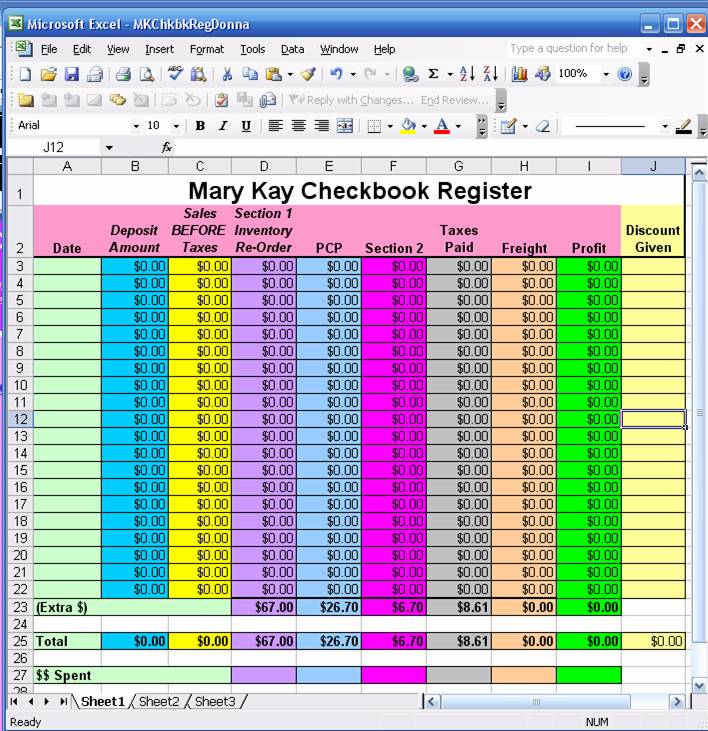Switch to the Sheet2 tab

158,701
